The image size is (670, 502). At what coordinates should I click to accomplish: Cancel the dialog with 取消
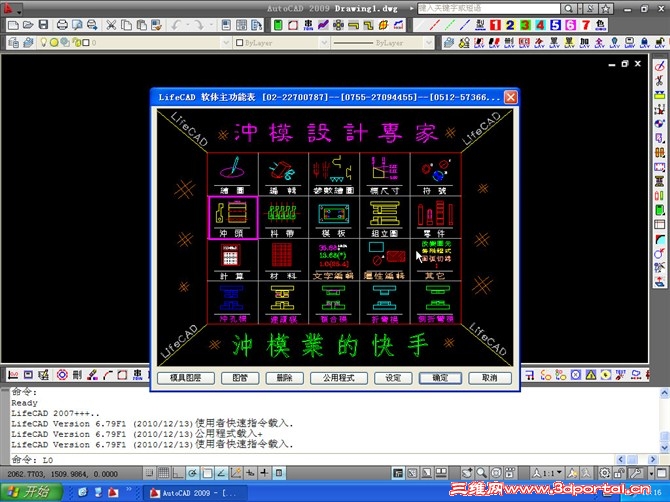(x=490, y=378)
